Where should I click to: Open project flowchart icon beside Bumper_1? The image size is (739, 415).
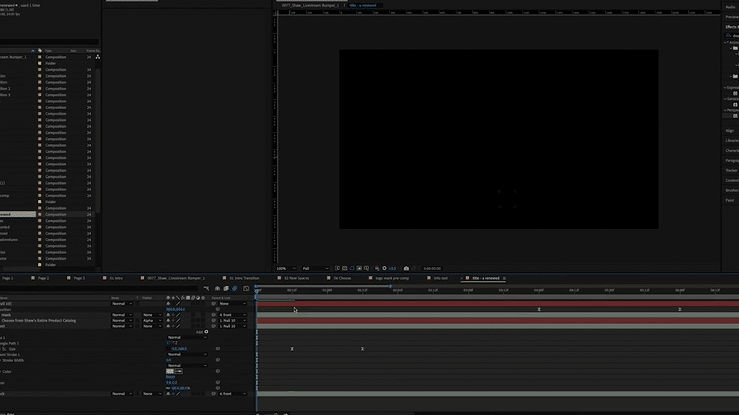[x=98, y=57]
